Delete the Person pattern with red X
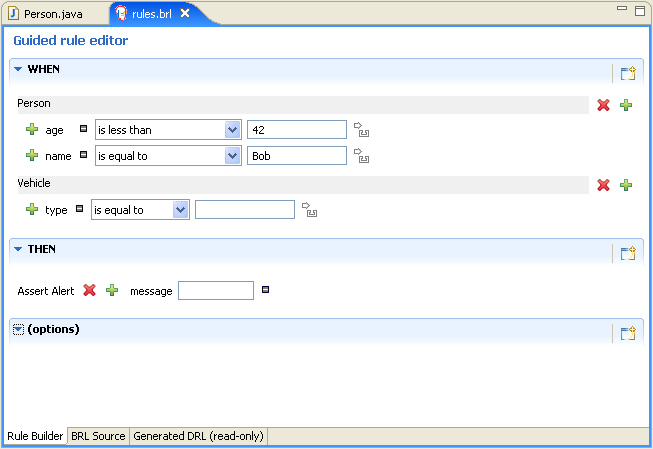The width and height of the screenshot is (653, 449). pos(603,105)
